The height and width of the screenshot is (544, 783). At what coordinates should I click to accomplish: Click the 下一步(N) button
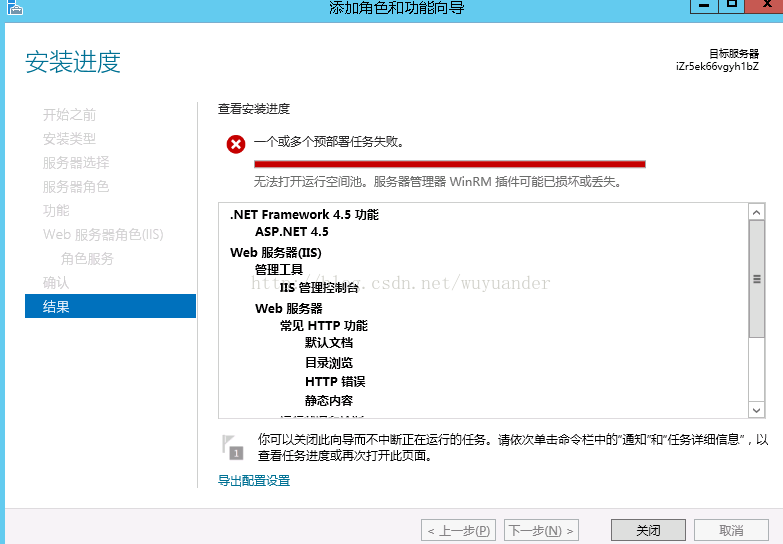coord(541,530)
